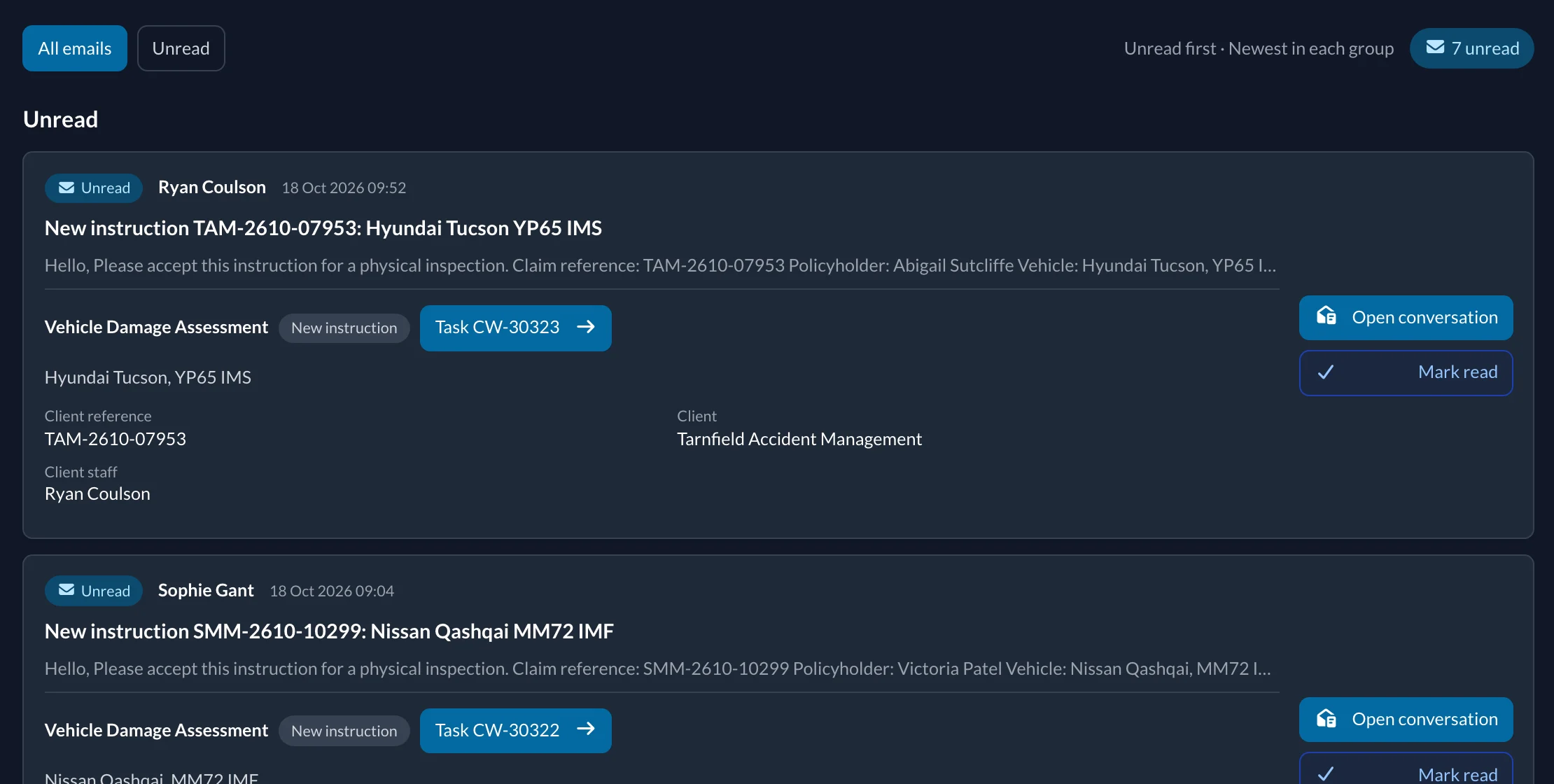Screen dimensions: 1554x784
Task: Click the arrow icon on Task CW-30323
Action: point(586,327)
